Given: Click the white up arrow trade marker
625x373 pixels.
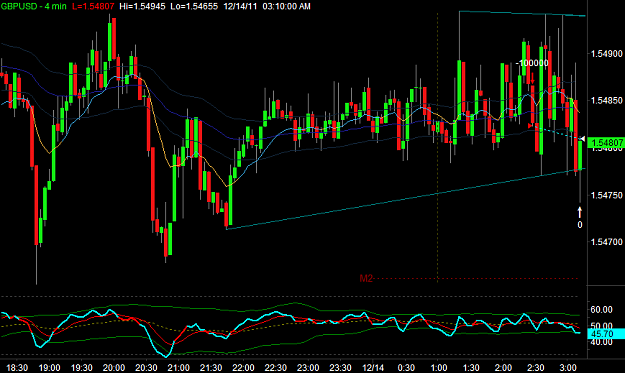Looking at the screenshot, I should (580, 212).
